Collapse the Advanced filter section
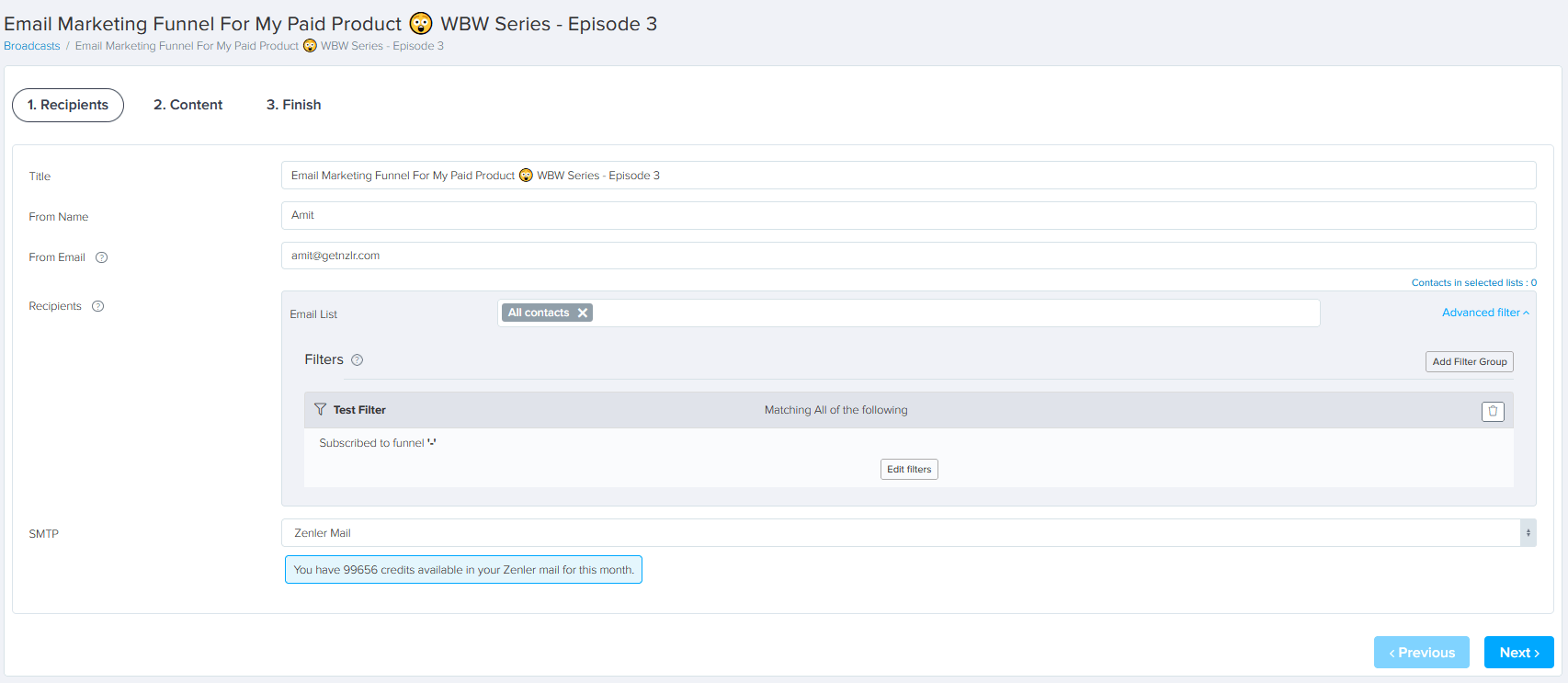This screenshot has height=683, width=1568. pyautogui.click(x=1484, y=313)
